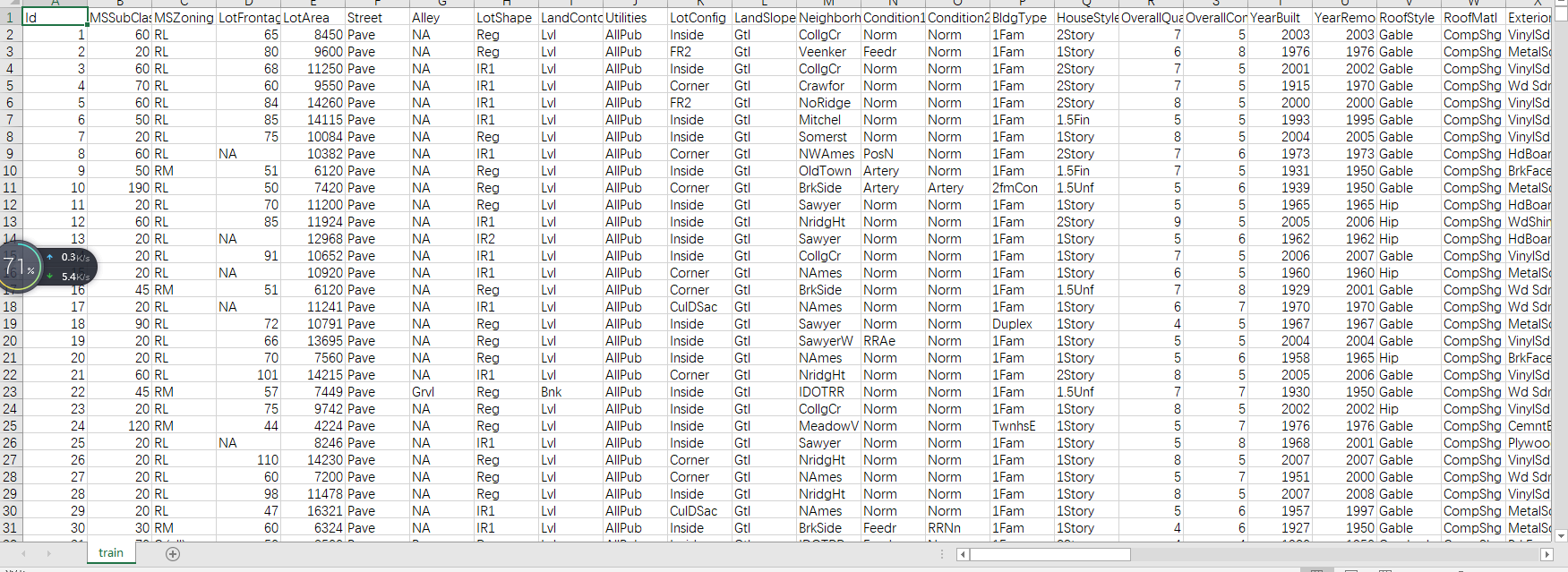Select the Utilities header cell
1568x572 pixels.
[x=635, y=17]
